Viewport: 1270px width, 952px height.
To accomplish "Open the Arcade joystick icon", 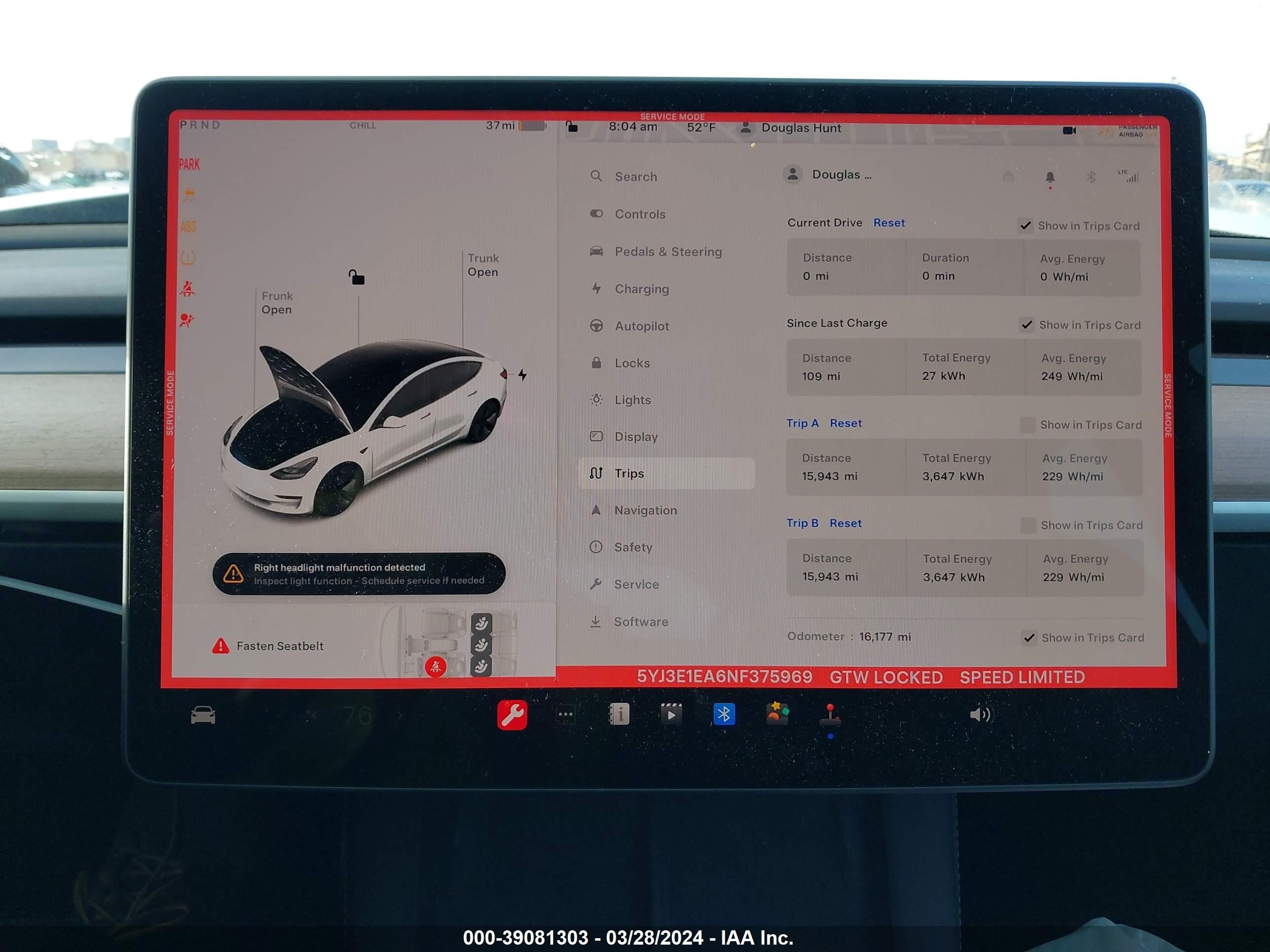I will point(830,714).
